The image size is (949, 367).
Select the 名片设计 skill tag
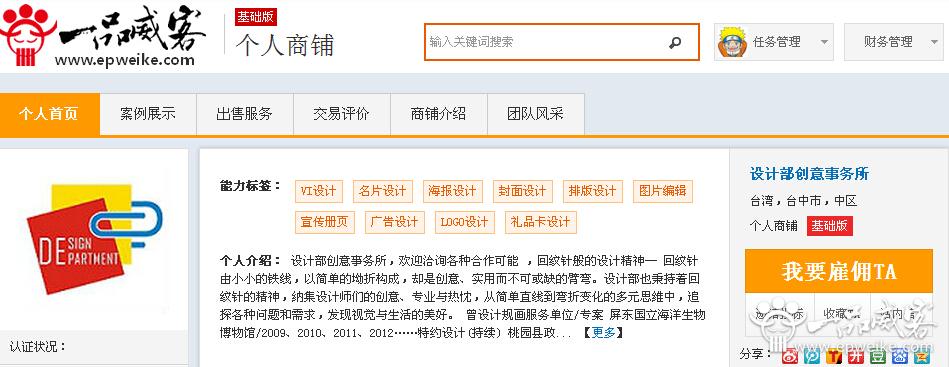382,191
